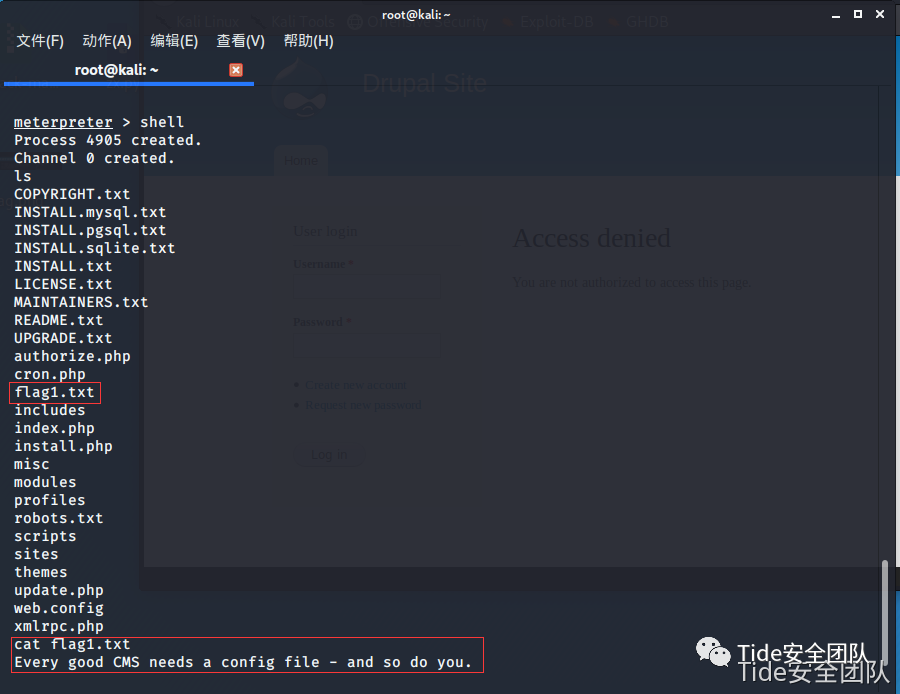
Task: Click the robots.txt entry
Action: pyautogui.click(x=59, y=518)
